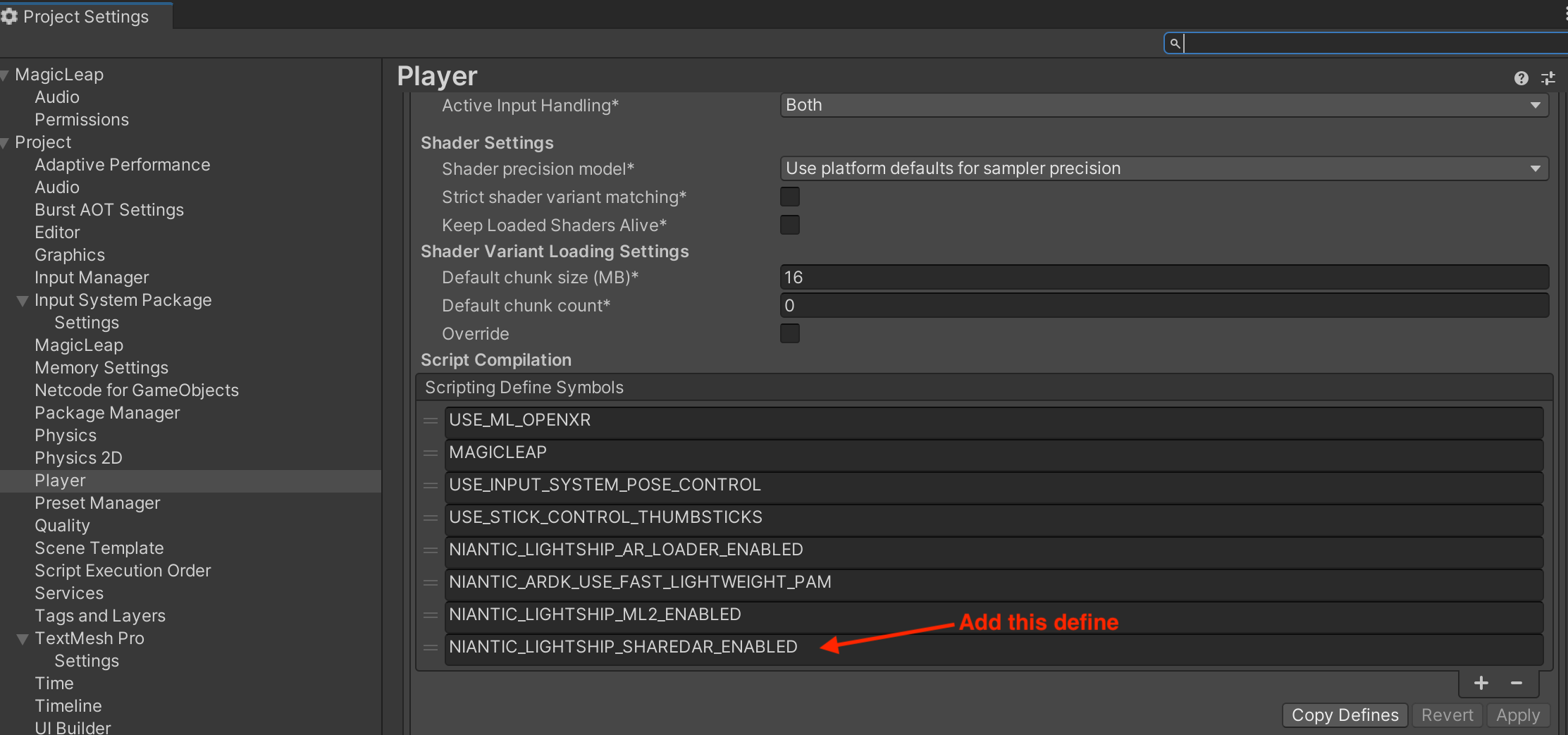The height and width of the screenshot is (735, 1568).
Task: Open Tags and Layers settings
Action: [100, 616]
